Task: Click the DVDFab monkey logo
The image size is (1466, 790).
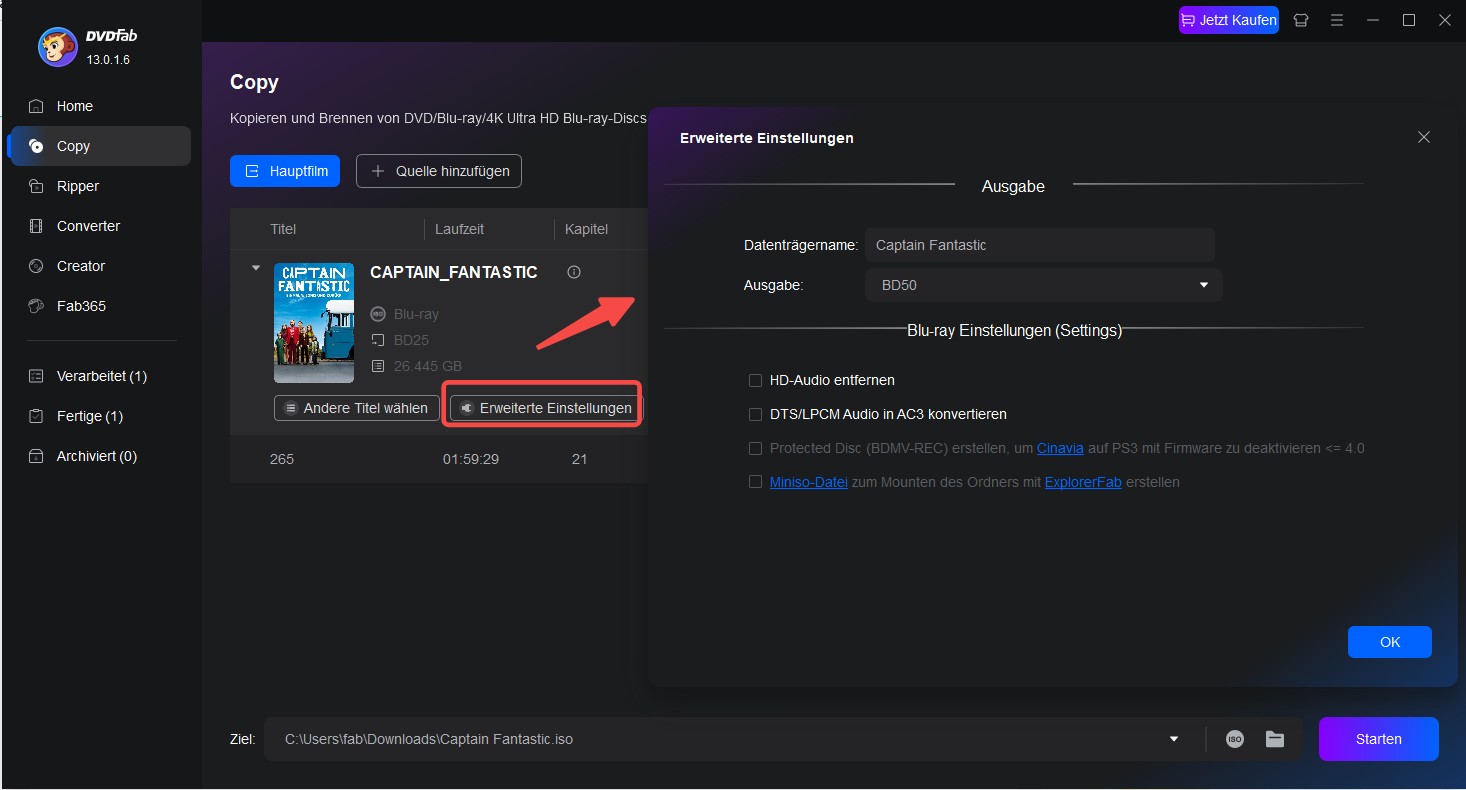Action: [x=57, y=47]
